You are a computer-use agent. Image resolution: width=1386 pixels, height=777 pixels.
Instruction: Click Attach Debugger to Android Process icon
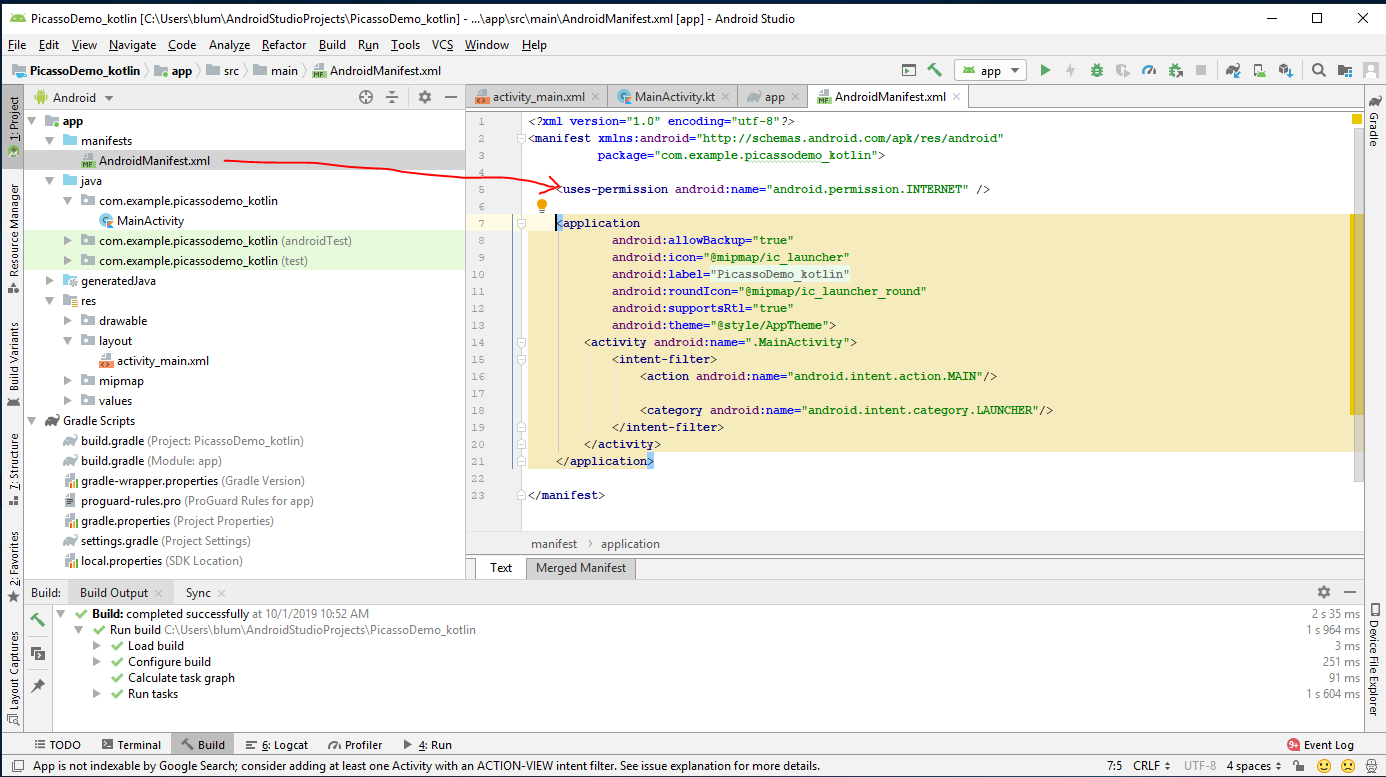coord(1175,70)
